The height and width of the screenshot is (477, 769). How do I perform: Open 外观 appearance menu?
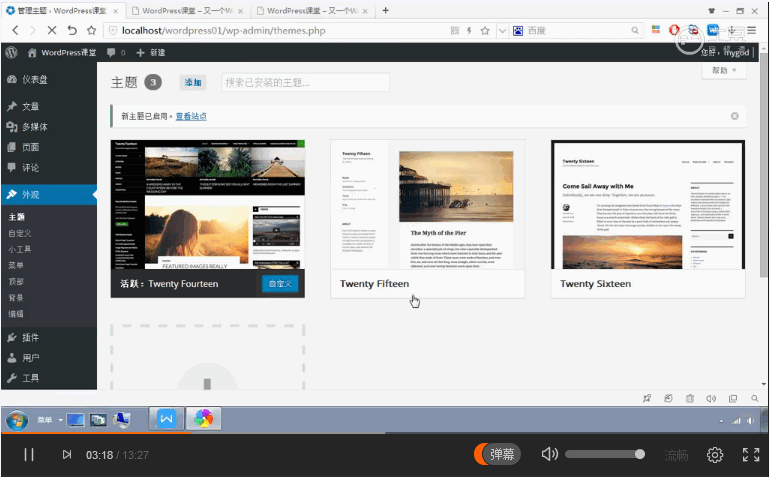[49, 195]
